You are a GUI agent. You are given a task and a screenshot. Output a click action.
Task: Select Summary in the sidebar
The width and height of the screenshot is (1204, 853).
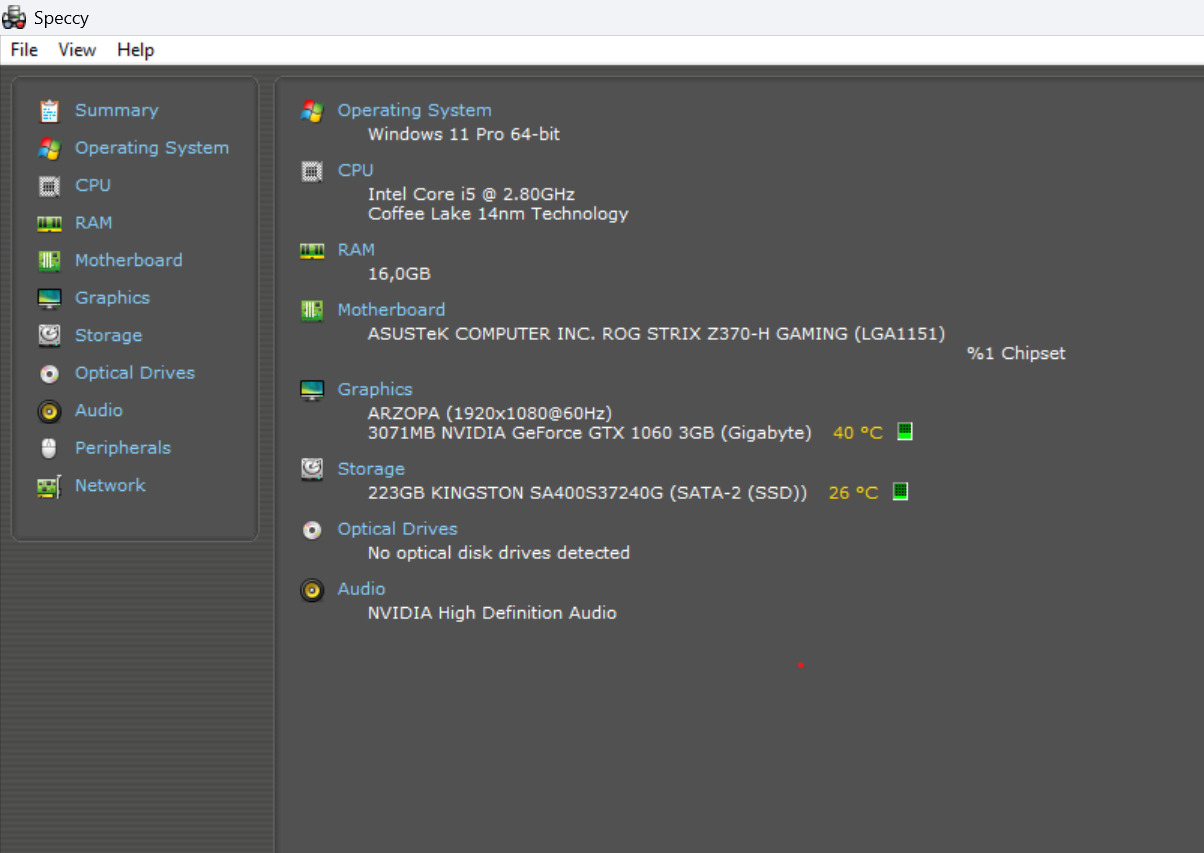pos(116,111)
